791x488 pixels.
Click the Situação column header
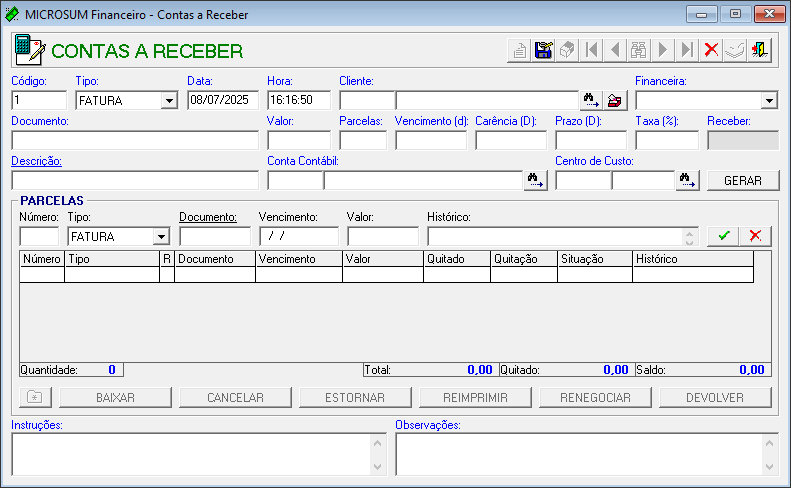click(x=595, y=259)
